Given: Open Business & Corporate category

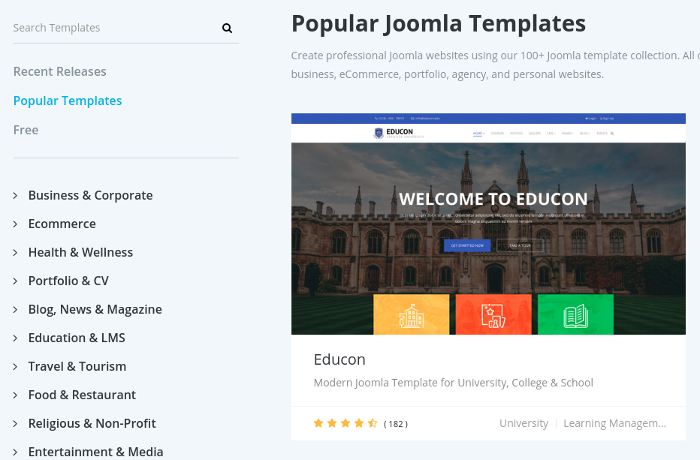Looking at the screenshot, I should tap(91, 196).
